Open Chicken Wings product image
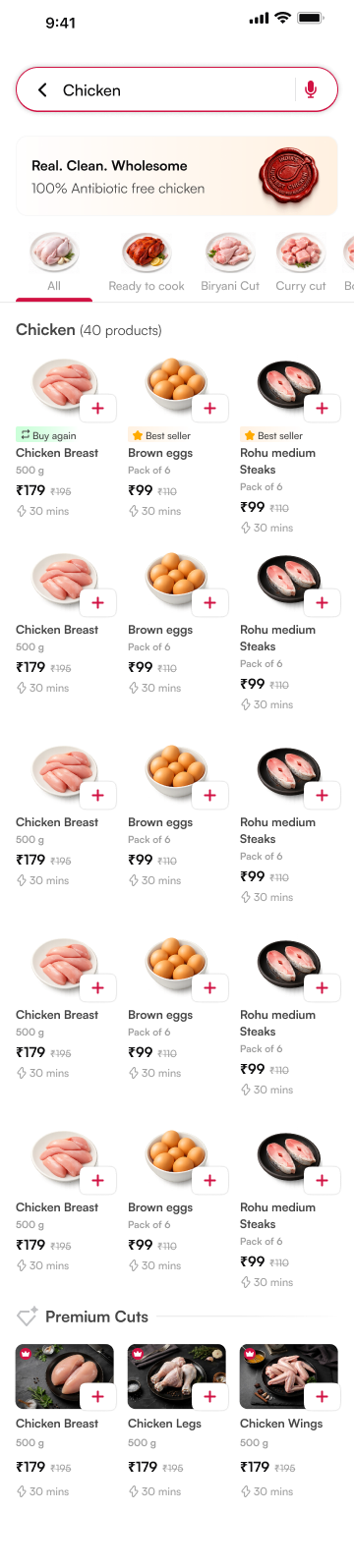The width and height of the screenshot is (354, 1568). pos(289,1375)
